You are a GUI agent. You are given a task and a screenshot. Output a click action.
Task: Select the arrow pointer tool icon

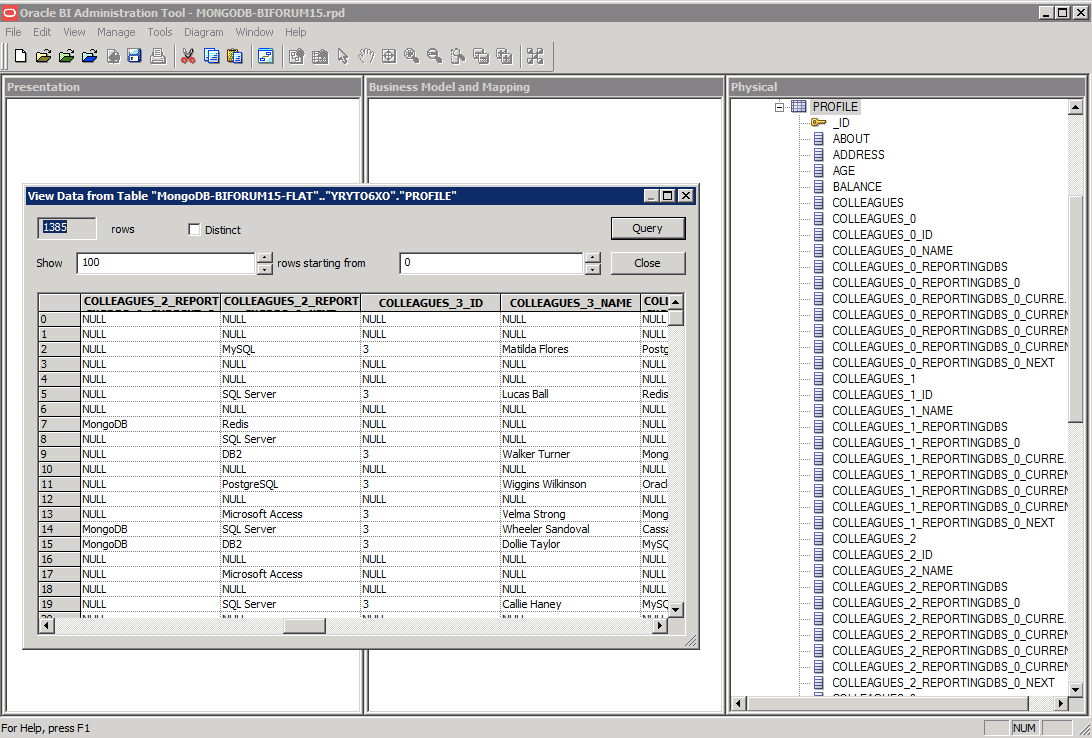click(343, 56)
